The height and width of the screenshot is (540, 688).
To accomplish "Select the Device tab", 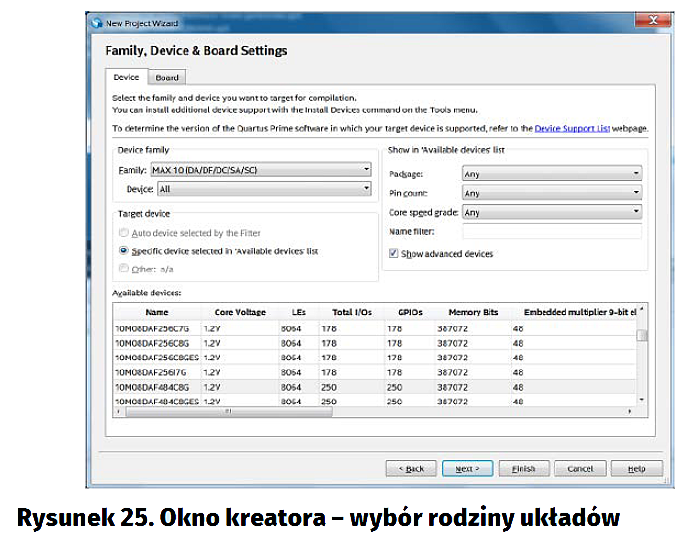I will 126,77.
